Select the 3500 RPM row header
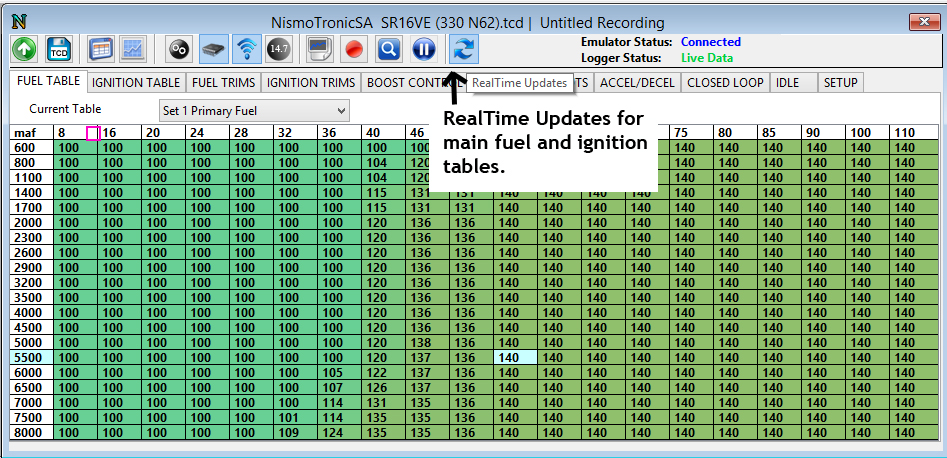947x458 pixels. 31,297
